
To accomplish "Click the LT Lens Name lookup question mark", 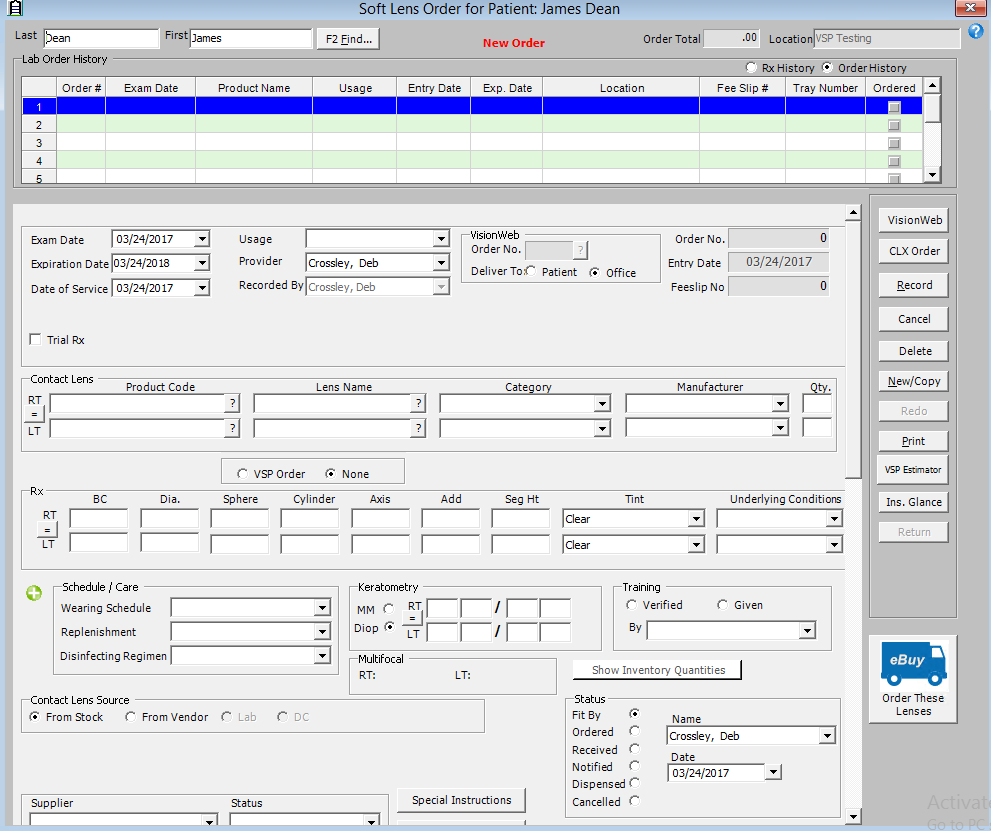I will pyautogui.click(x=418, y=428).
